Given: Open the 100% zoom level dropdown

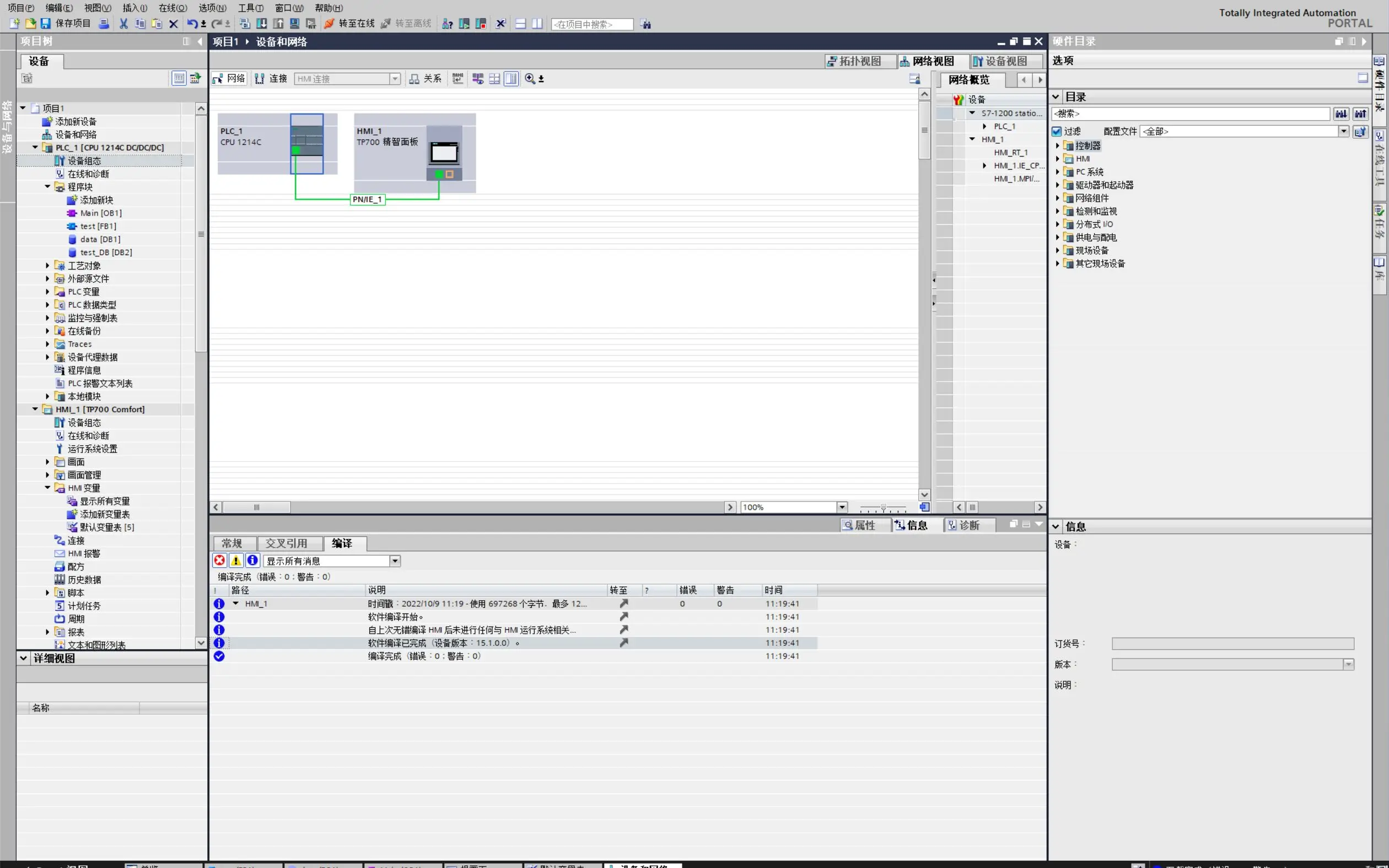Looking at the screenshot, I should coord(842,507).
